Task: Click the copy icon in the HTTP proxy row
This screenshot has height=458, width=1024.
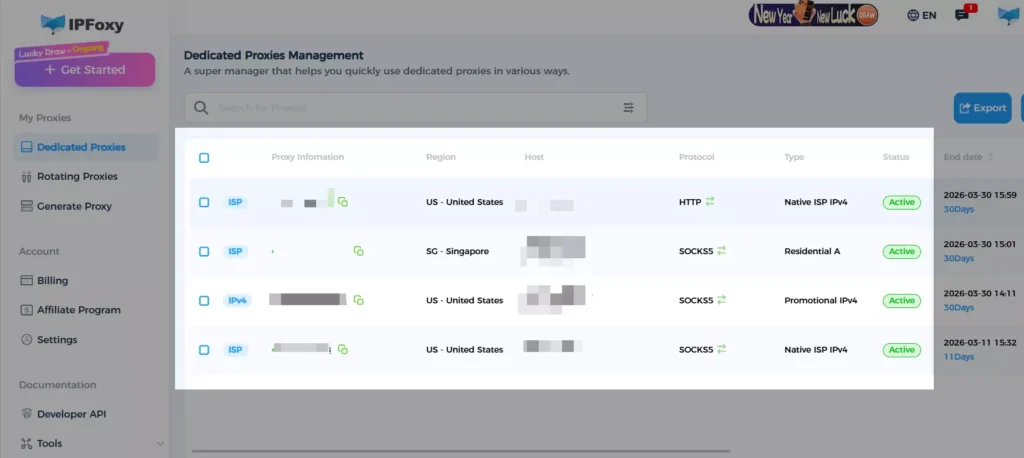Action: (342, 202)
